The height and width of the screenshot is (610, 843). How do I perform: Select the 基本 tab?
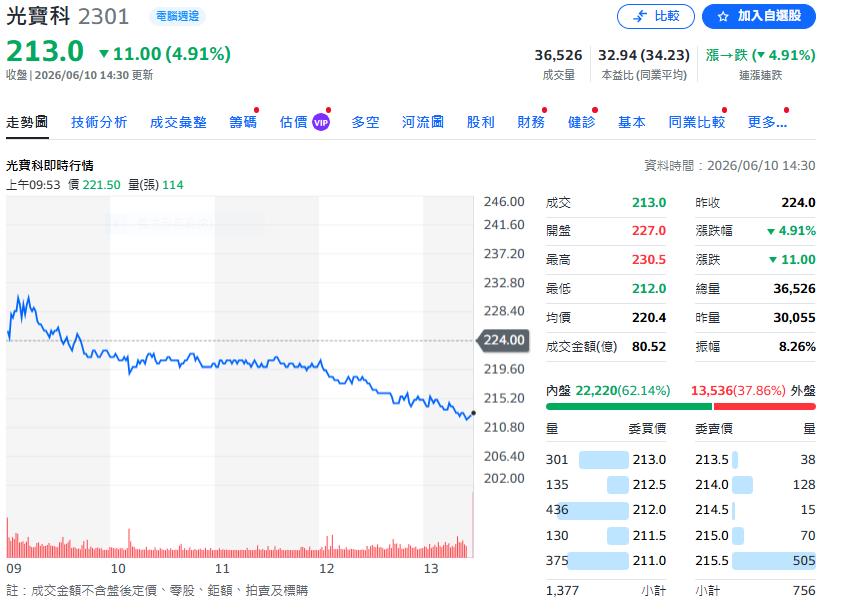pyautogui.click(x=632, y=122)
